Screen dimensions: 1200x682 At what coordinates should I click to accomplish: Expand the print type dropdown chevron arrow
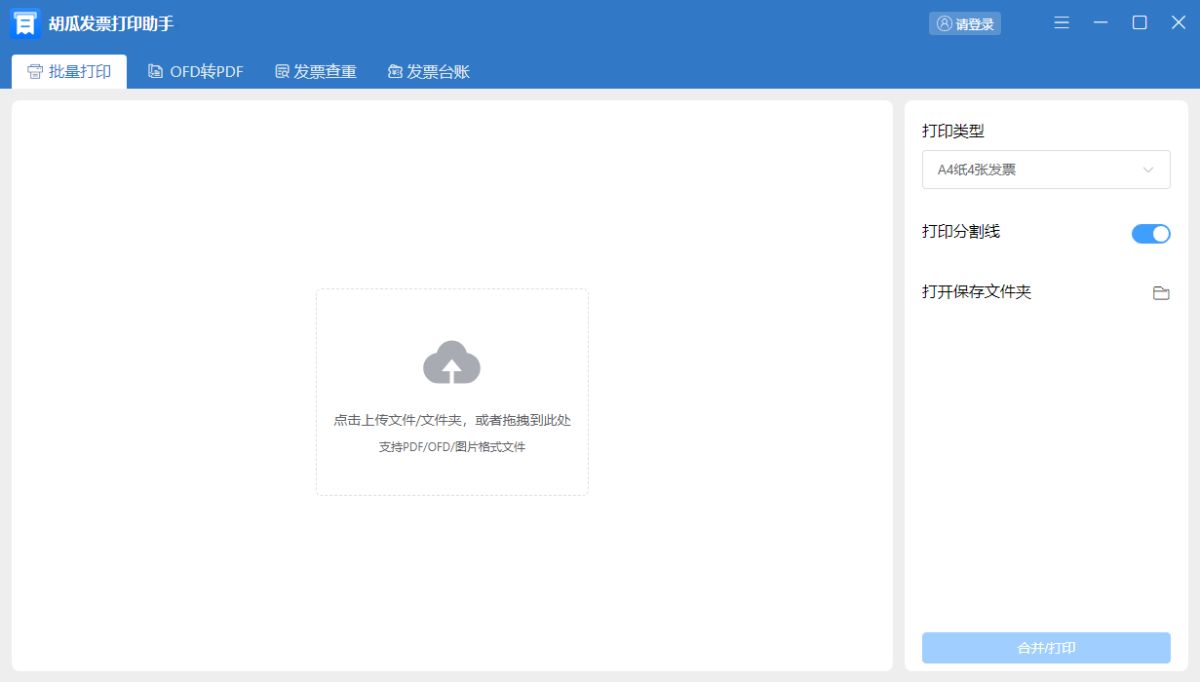click(1148, 170)
